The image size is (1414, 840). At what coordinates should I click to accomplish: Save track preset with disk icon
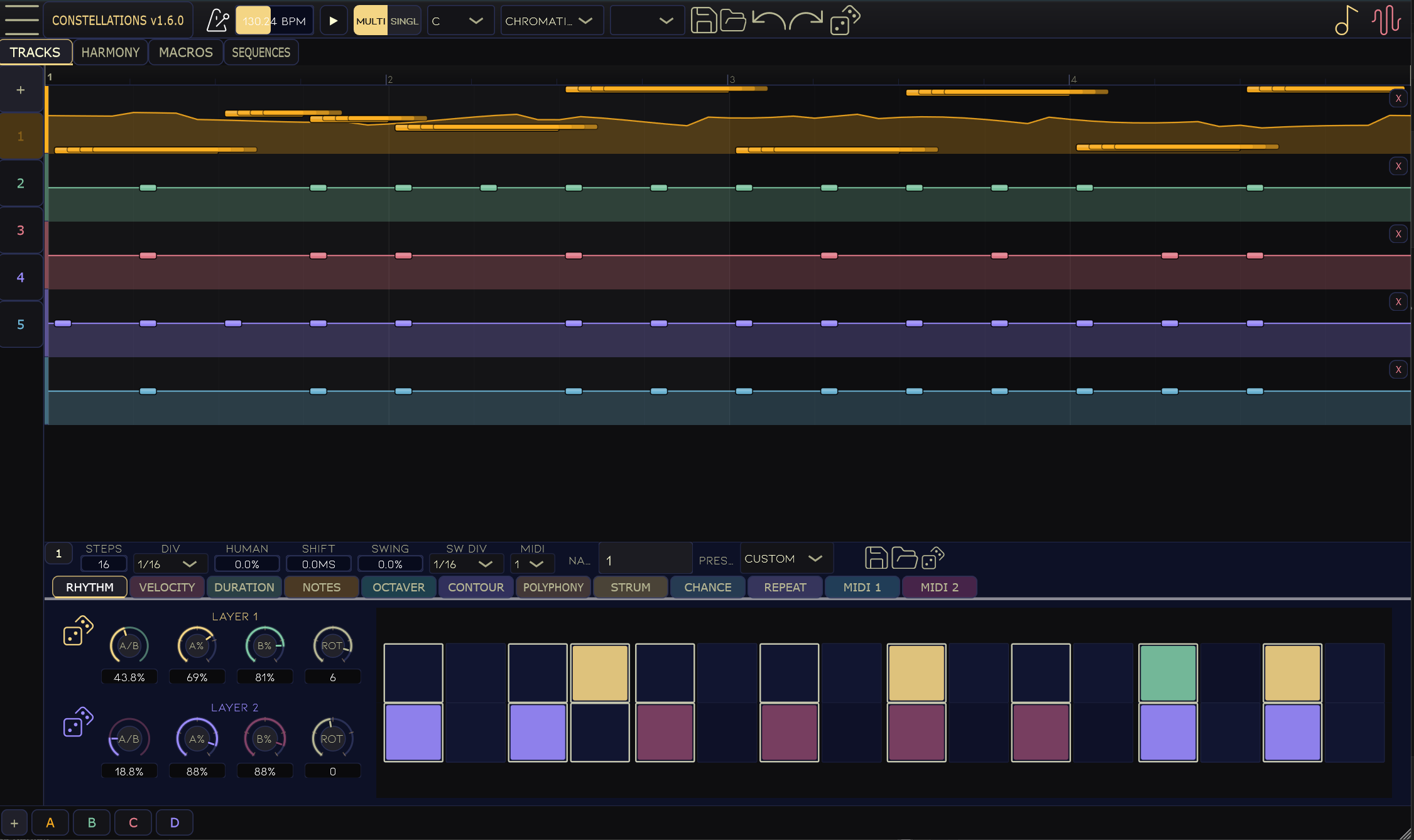pos(876,557)
